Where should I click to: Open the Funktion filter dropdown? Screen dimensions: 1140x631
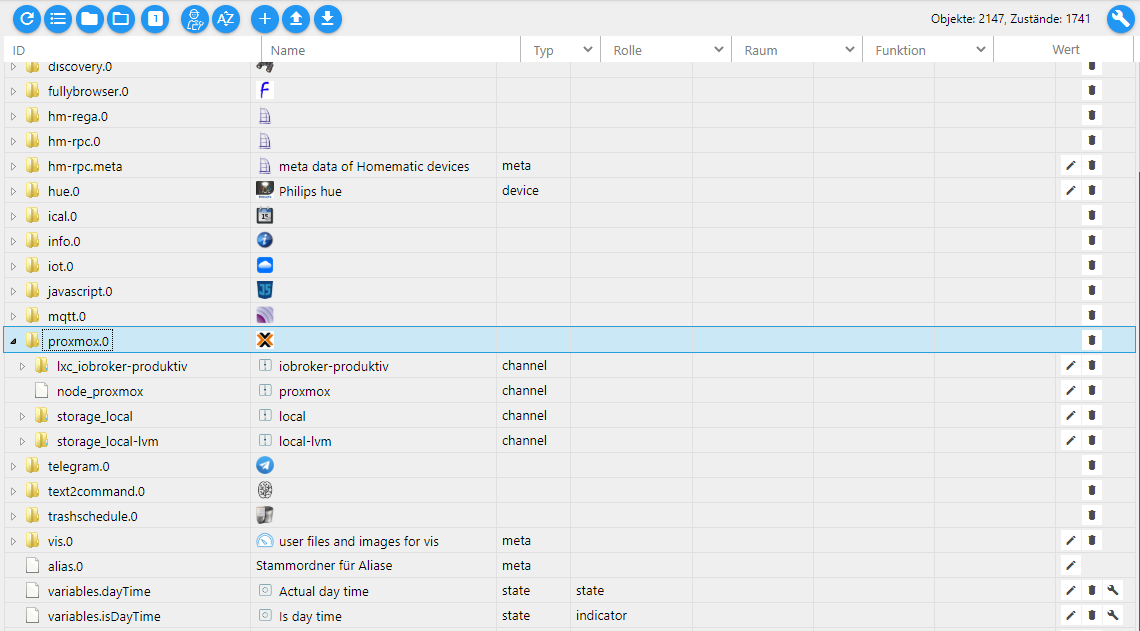(x=980, y=50)
